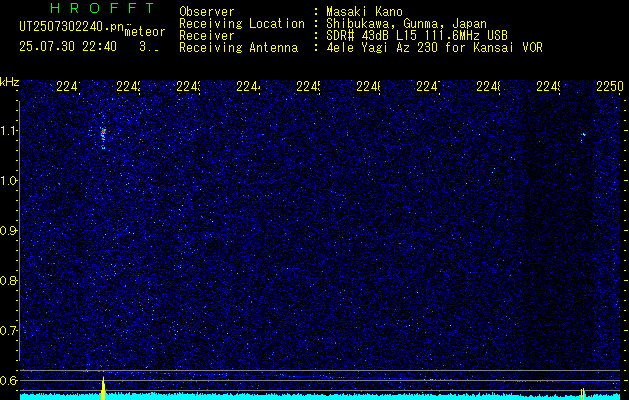Click the 2247 time marker
Viewport: 629px width, 400px height.
429,86
